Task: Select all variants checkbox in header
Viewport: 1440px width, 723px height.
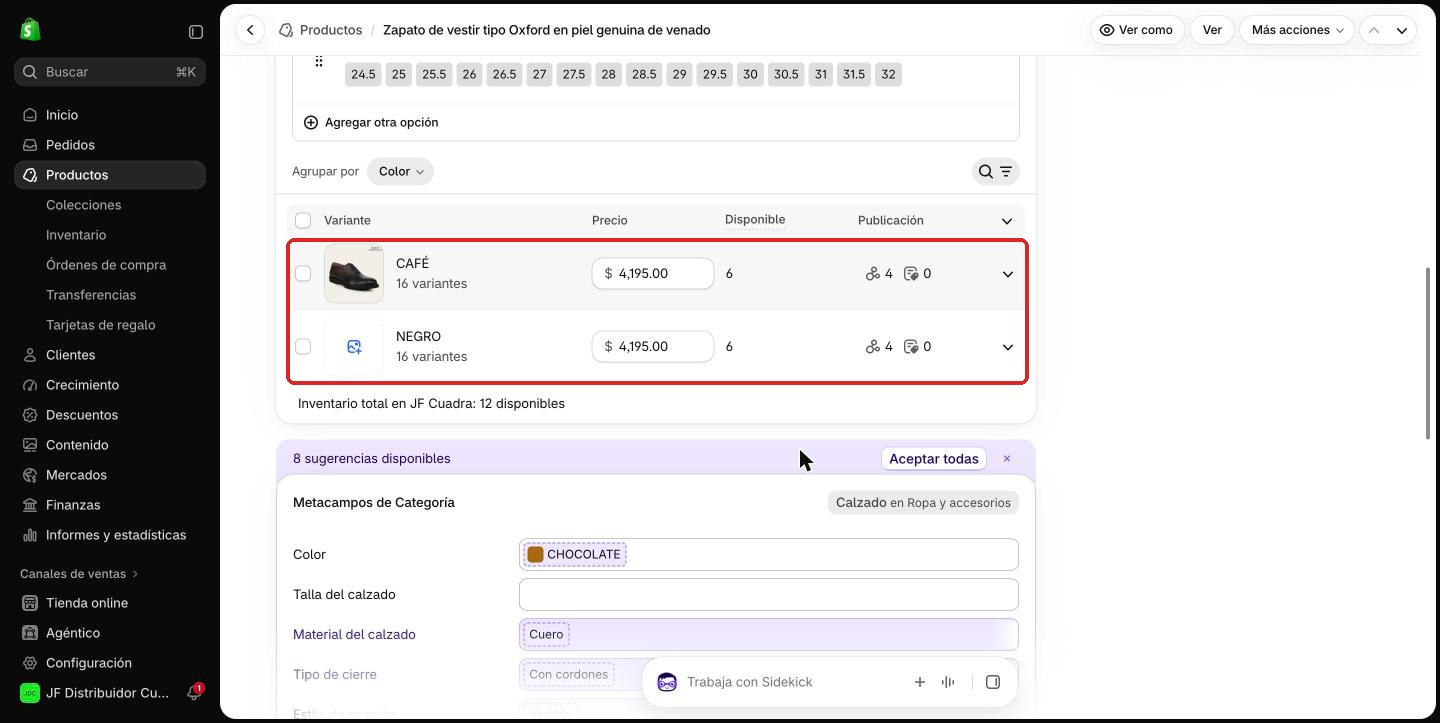Action: [303, 220]
